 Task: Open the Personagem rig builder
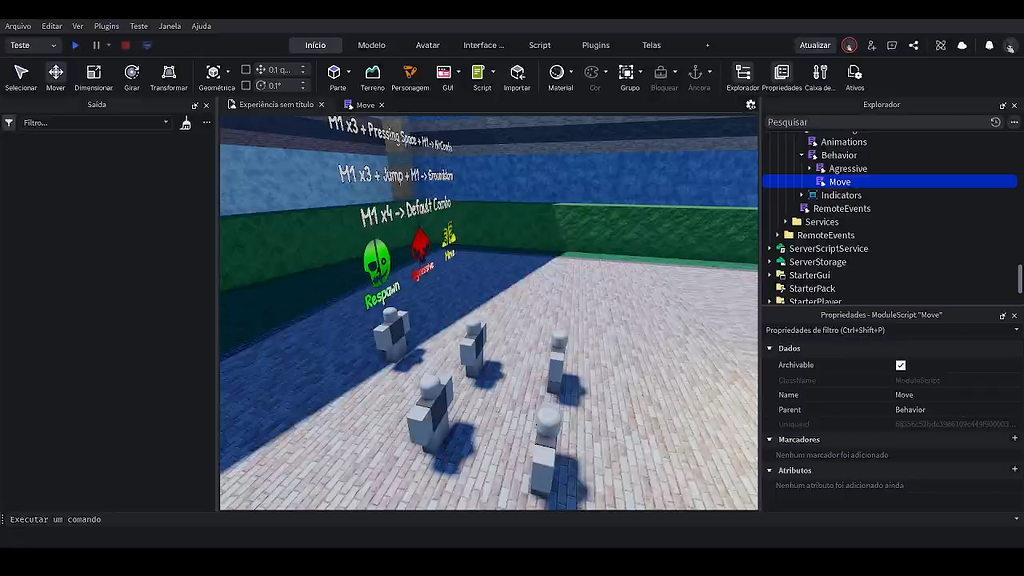[410, 76]
